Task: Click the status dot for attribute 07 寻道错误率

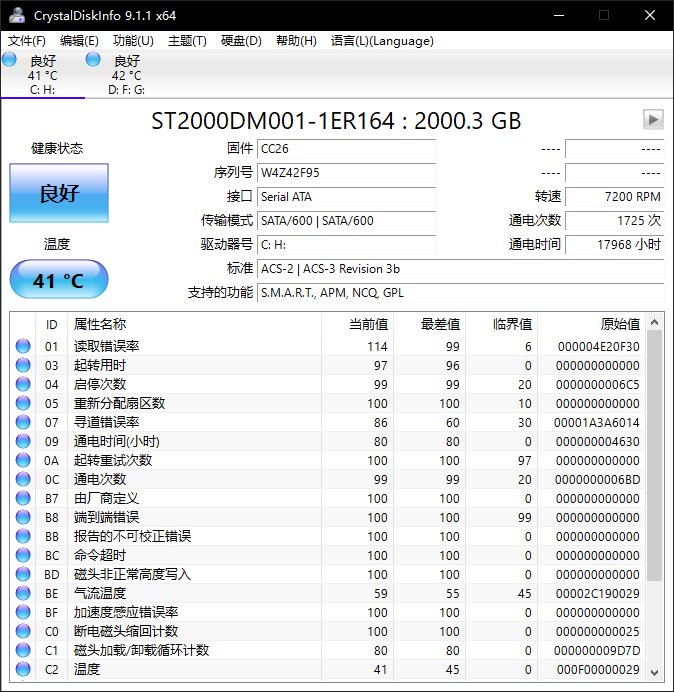Action: pos(23,422)
